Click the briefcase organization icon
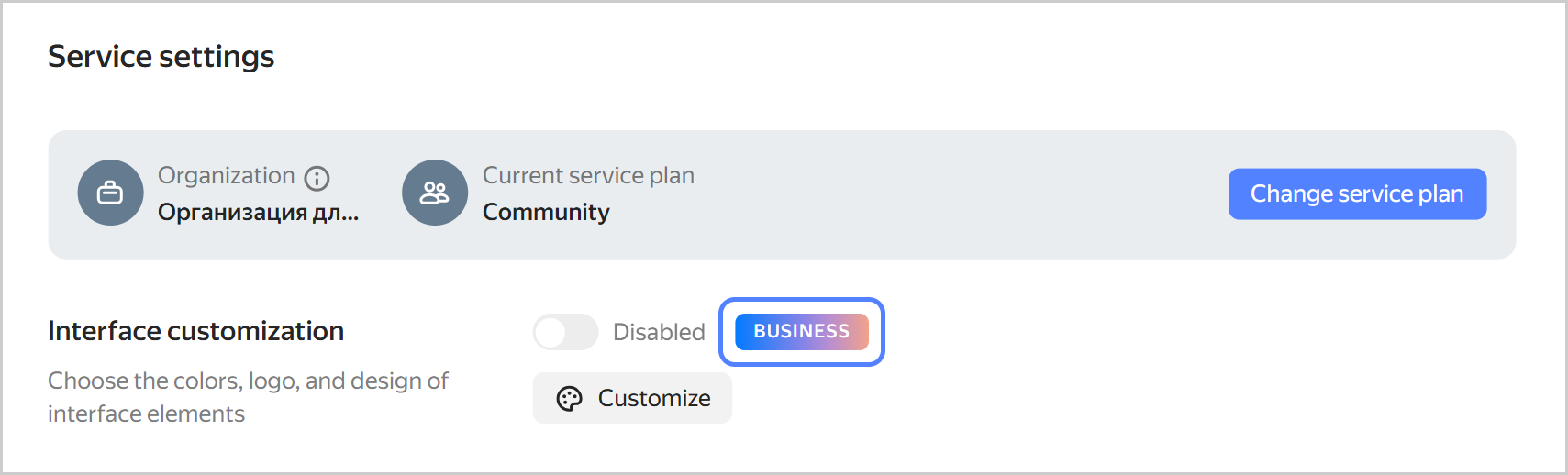This screenshot has height=475, width=1568. [x=110, y=193]
